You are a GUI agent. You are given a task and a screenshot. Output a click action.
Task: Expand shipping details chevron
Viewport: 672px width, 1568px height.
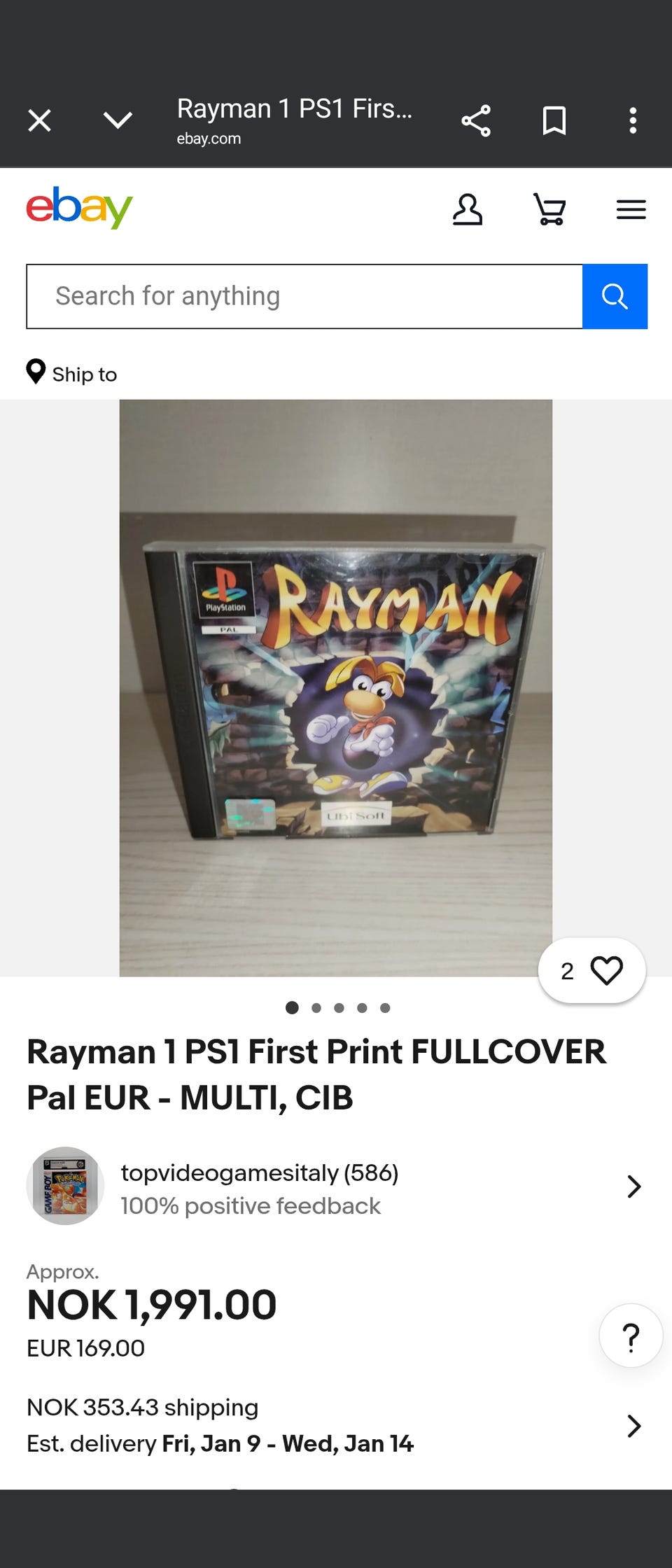click(634, 1425)
